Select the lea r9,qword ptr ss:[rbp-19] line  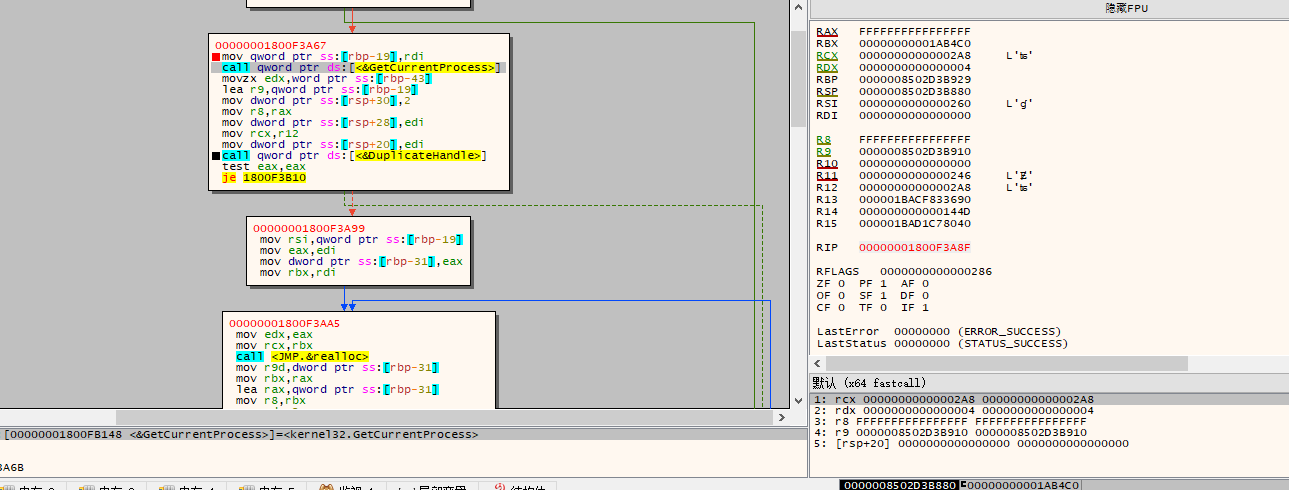click(x=320, y=90)
